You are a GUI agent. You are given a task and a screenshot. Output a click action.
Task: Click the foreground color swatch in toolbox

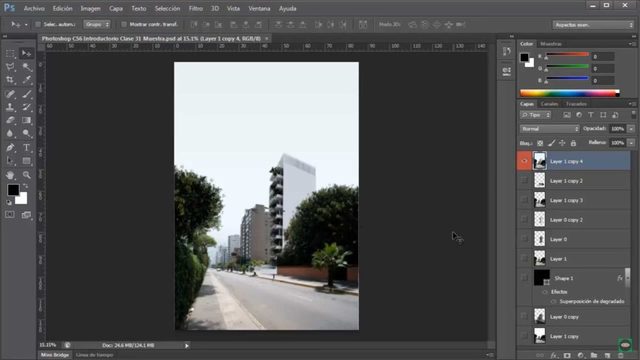pos(13,190)
